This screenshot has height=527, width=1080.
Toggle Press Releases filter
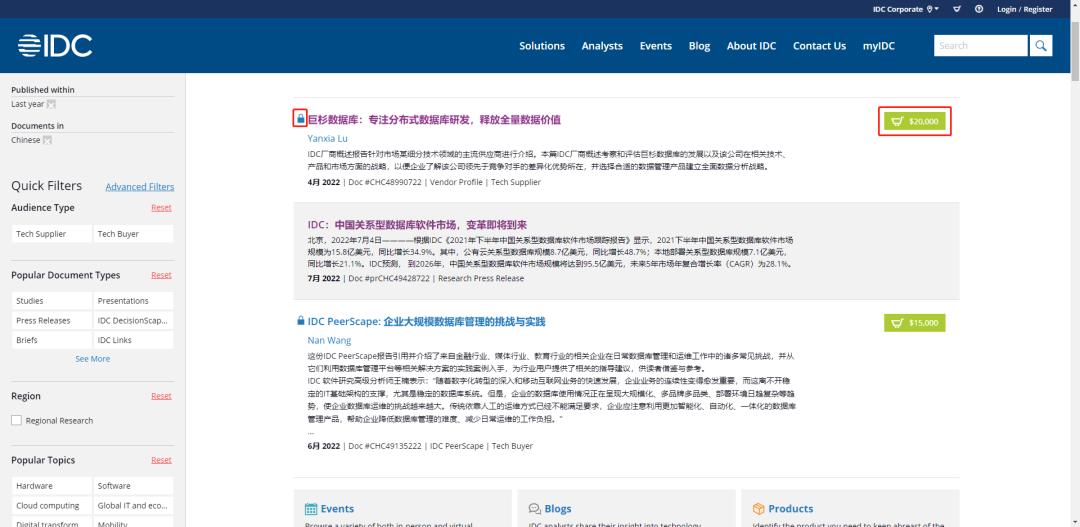tap(52, 320)
